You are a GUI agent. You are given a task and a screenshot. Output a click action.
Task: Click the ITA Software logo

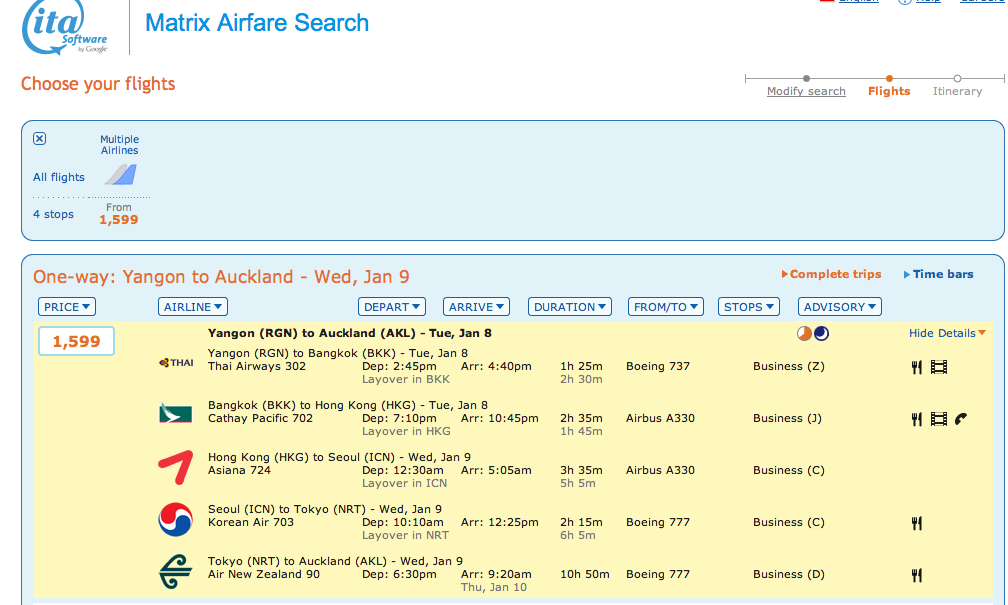tap(64, 28)
